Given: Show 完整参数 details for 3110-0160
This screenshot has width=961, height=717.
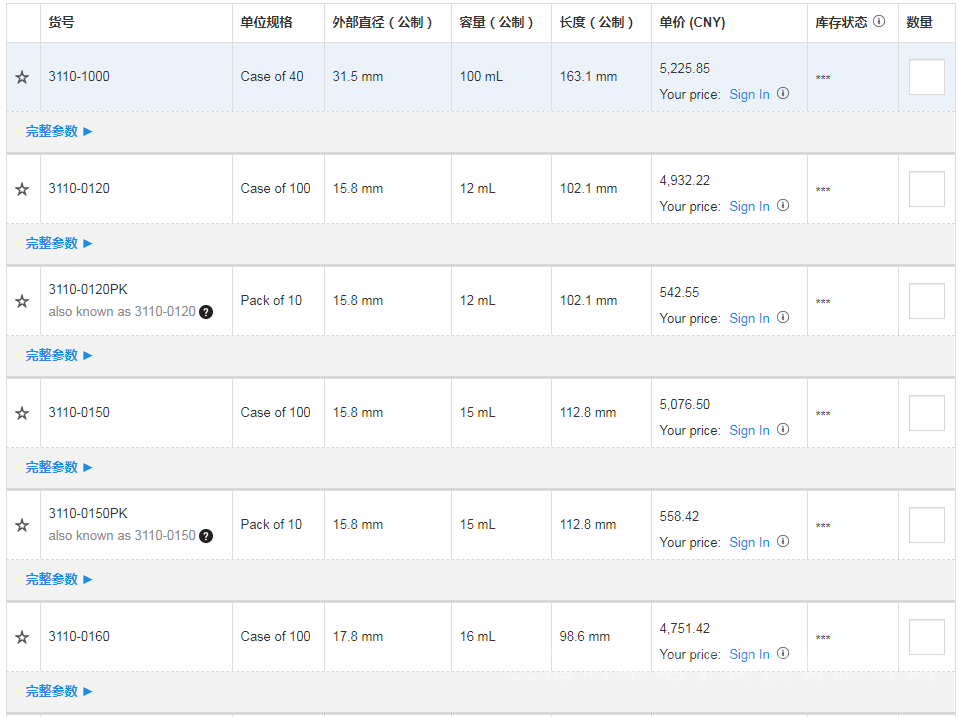Looking at the screenshot, I should [x=59, y=691].
